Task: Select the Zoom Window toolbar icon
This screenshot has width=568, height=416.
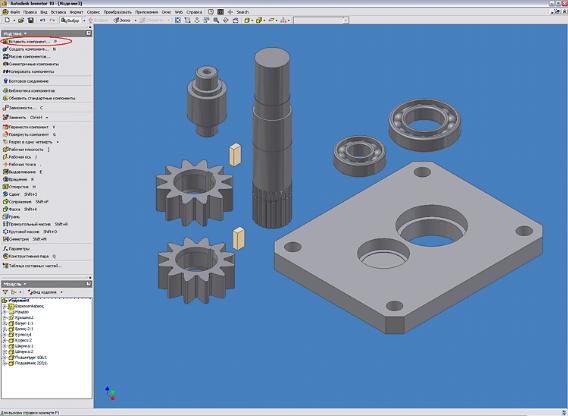Action: pyautogui.click(x=187, y=20)
